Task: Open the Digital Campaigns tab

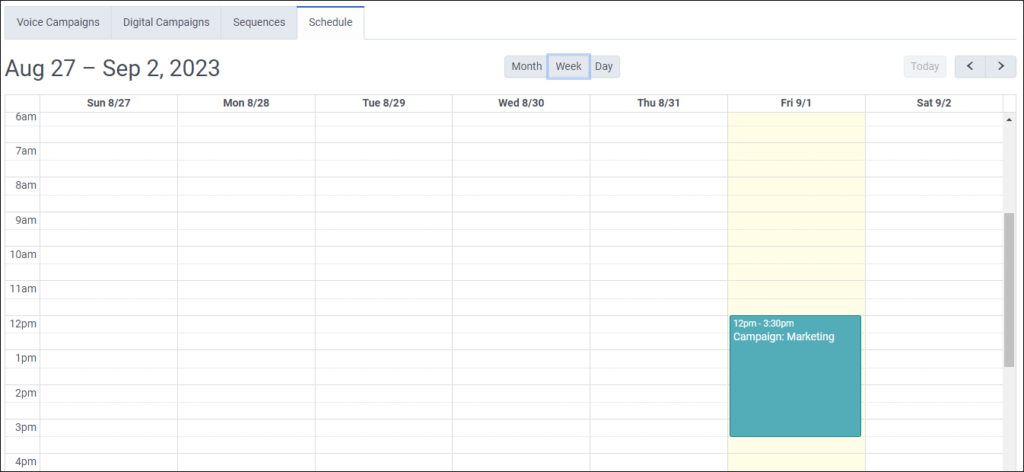Action: (x=166, y=22)
